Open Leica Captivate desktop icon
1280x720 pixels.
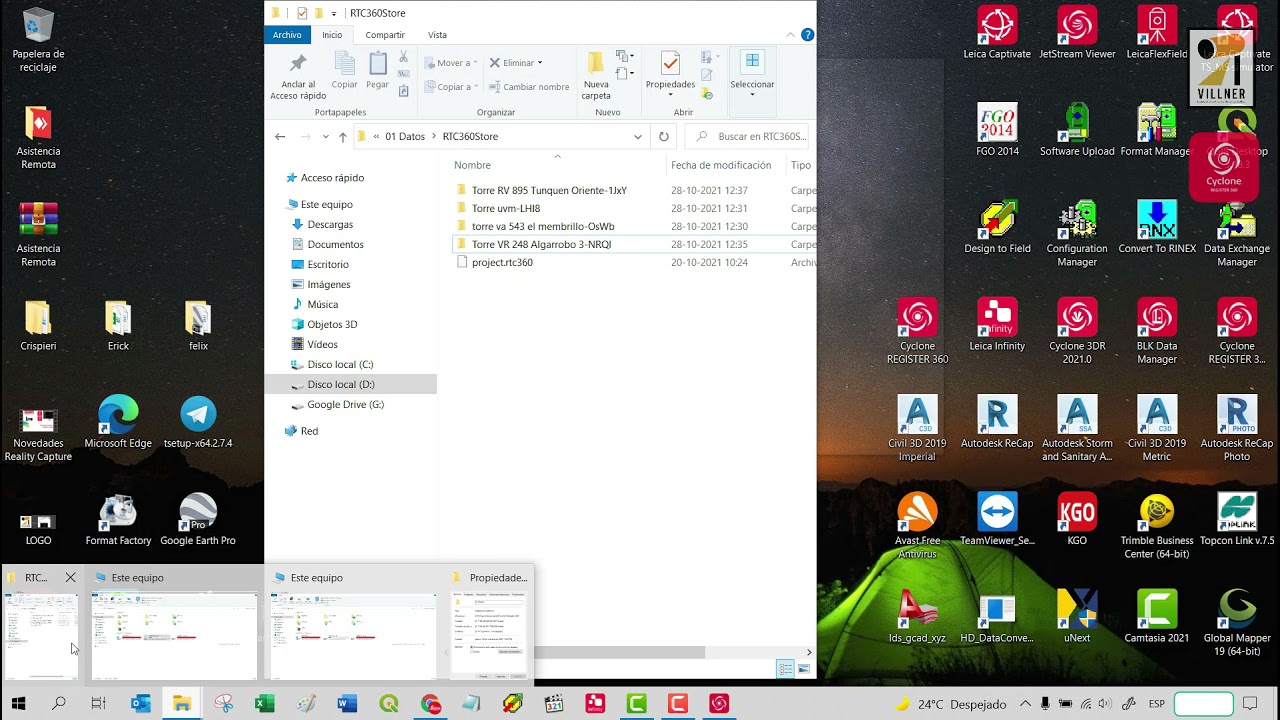(997, 33)
